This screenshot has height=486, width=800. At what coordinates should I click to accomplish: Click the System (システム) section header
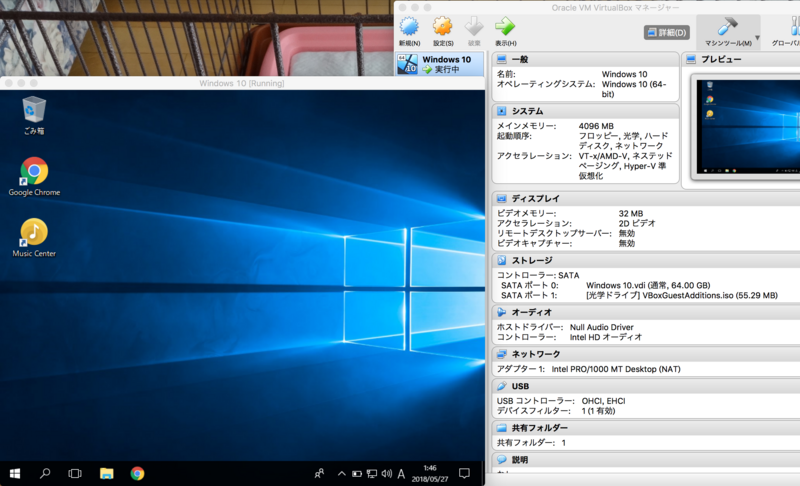[585, 111]
